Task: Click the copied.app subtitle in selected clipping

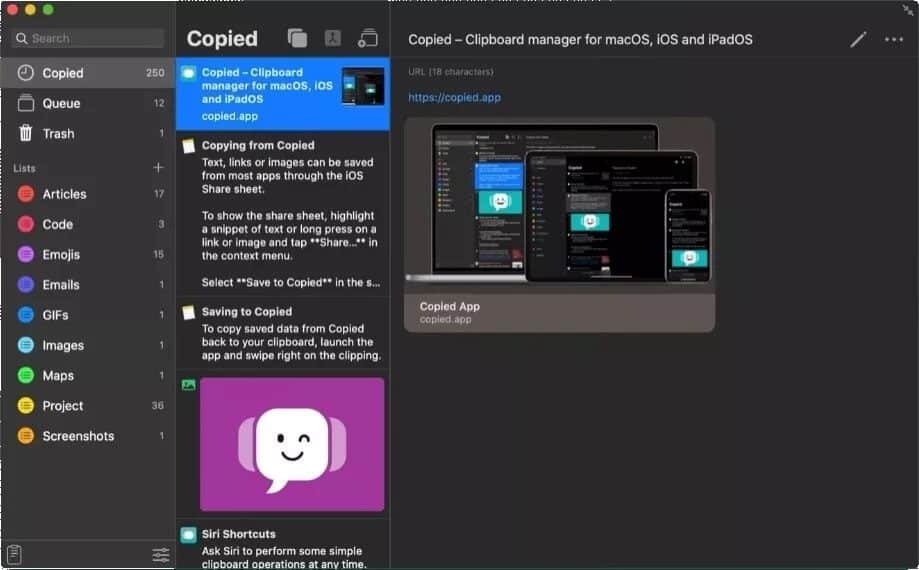Action: pos(230,116)
